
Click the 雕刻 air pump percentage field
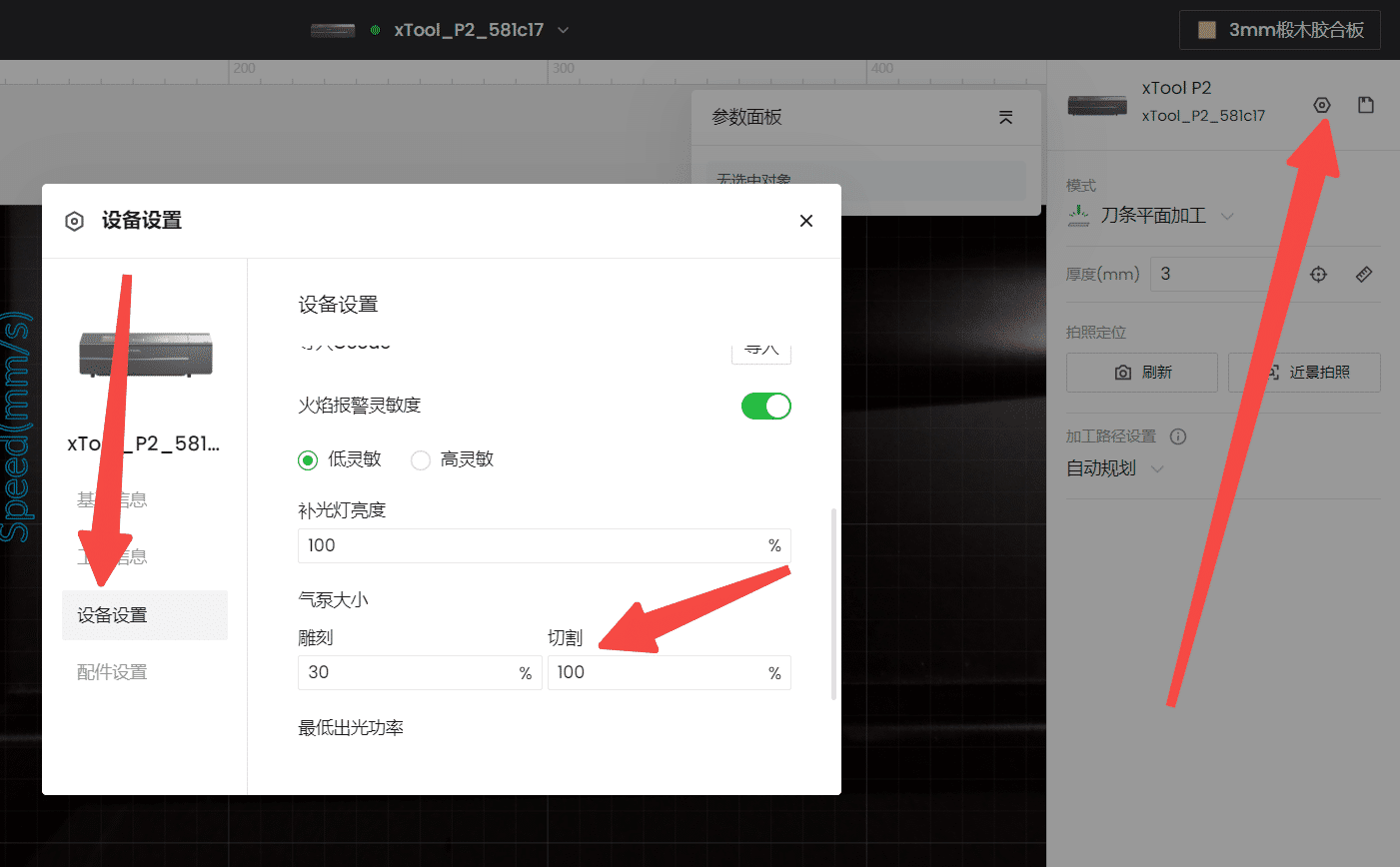click(420, 672)
